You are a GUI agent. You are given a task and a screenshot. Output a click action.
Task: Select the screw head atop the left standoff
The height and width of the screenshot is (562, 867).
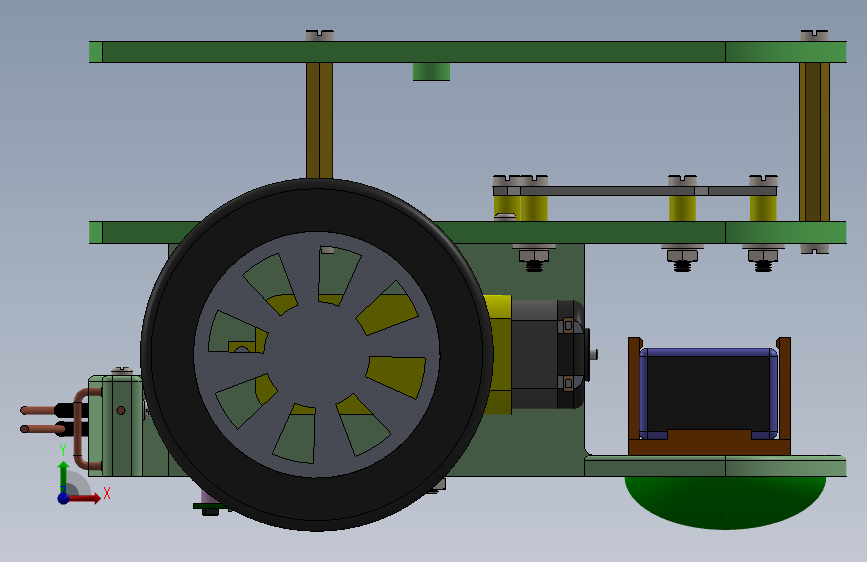(320, 35)
